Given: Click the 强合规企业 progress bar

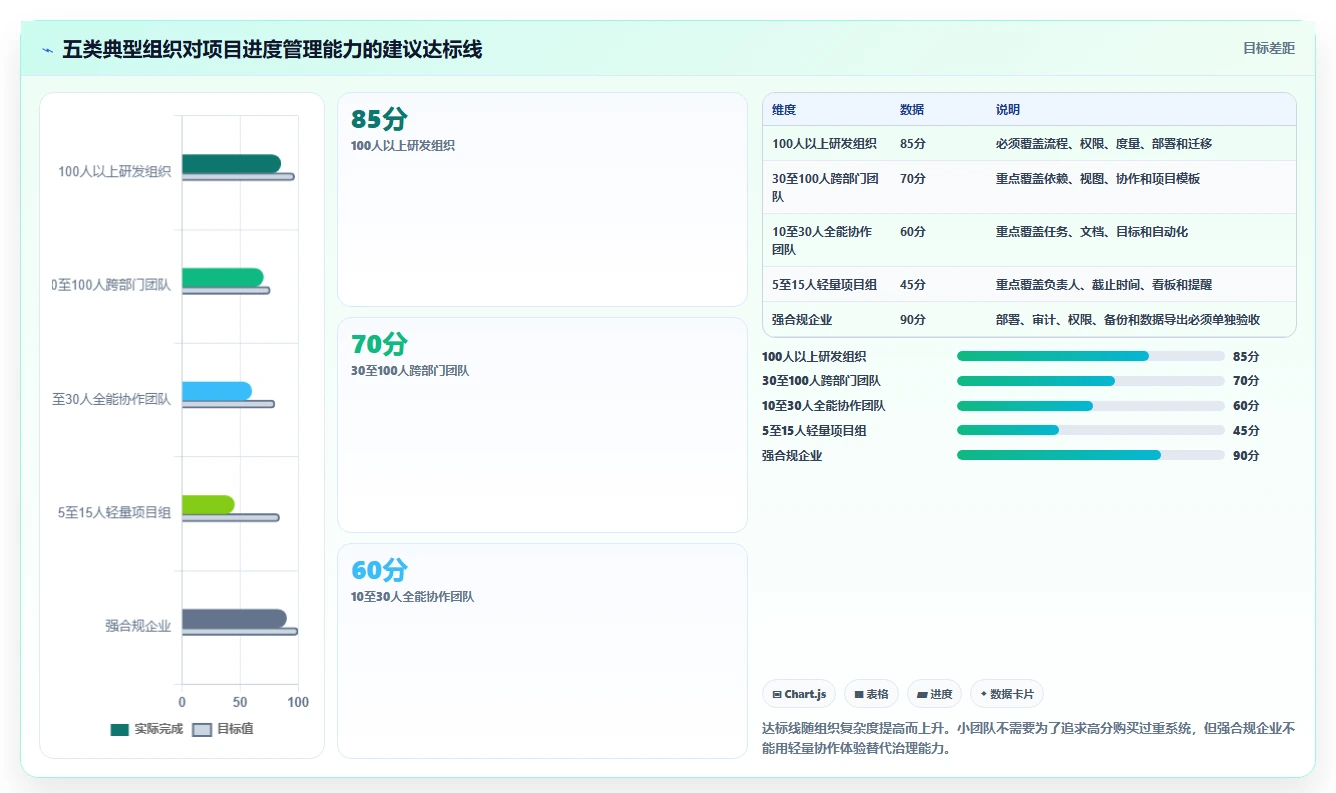Looking at the screenshot, I should click(x=1090, y=455).
